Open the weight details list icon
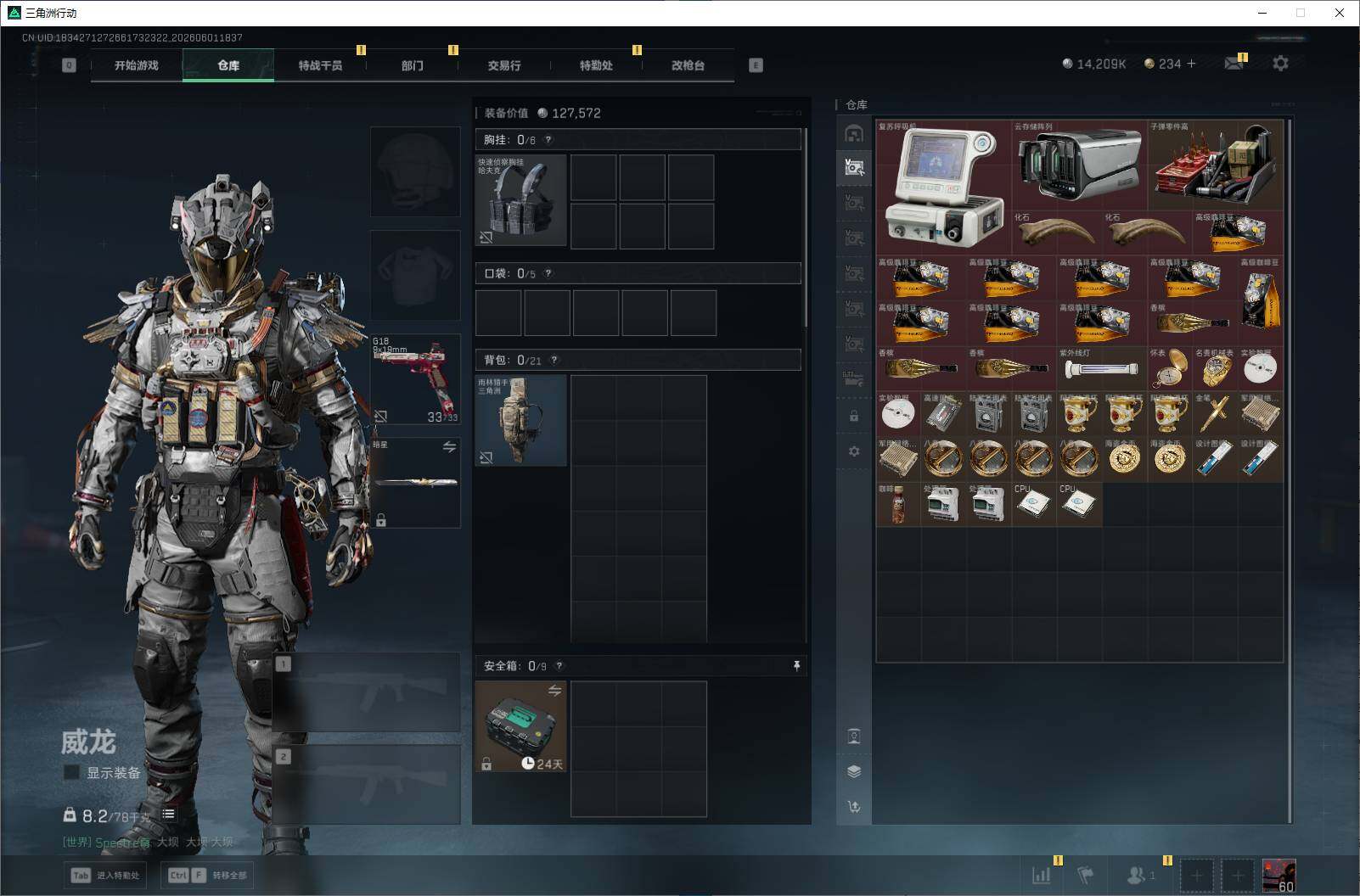Image resolution: width=1360 pixels, height=896 pixels. point(169,815)
